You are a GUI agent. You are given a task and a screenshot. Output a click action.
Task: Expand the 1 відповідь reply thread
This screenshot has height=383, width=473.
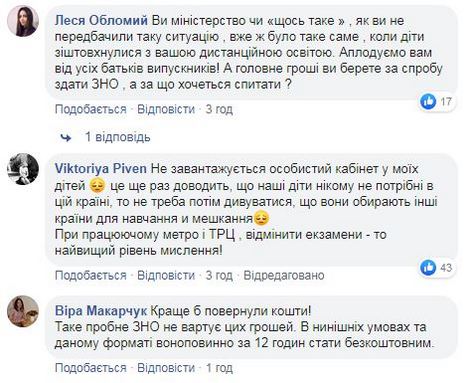(118, 137)
